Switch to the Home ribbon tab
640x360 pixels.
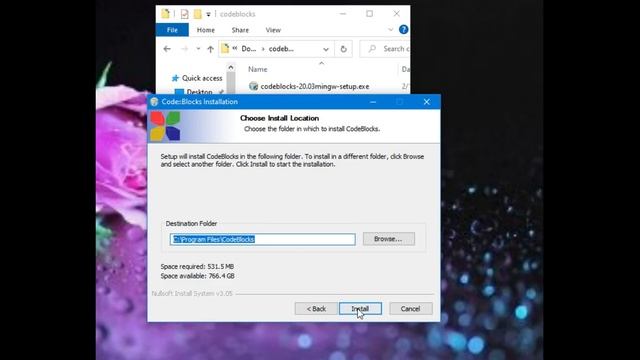coord(206,30)
